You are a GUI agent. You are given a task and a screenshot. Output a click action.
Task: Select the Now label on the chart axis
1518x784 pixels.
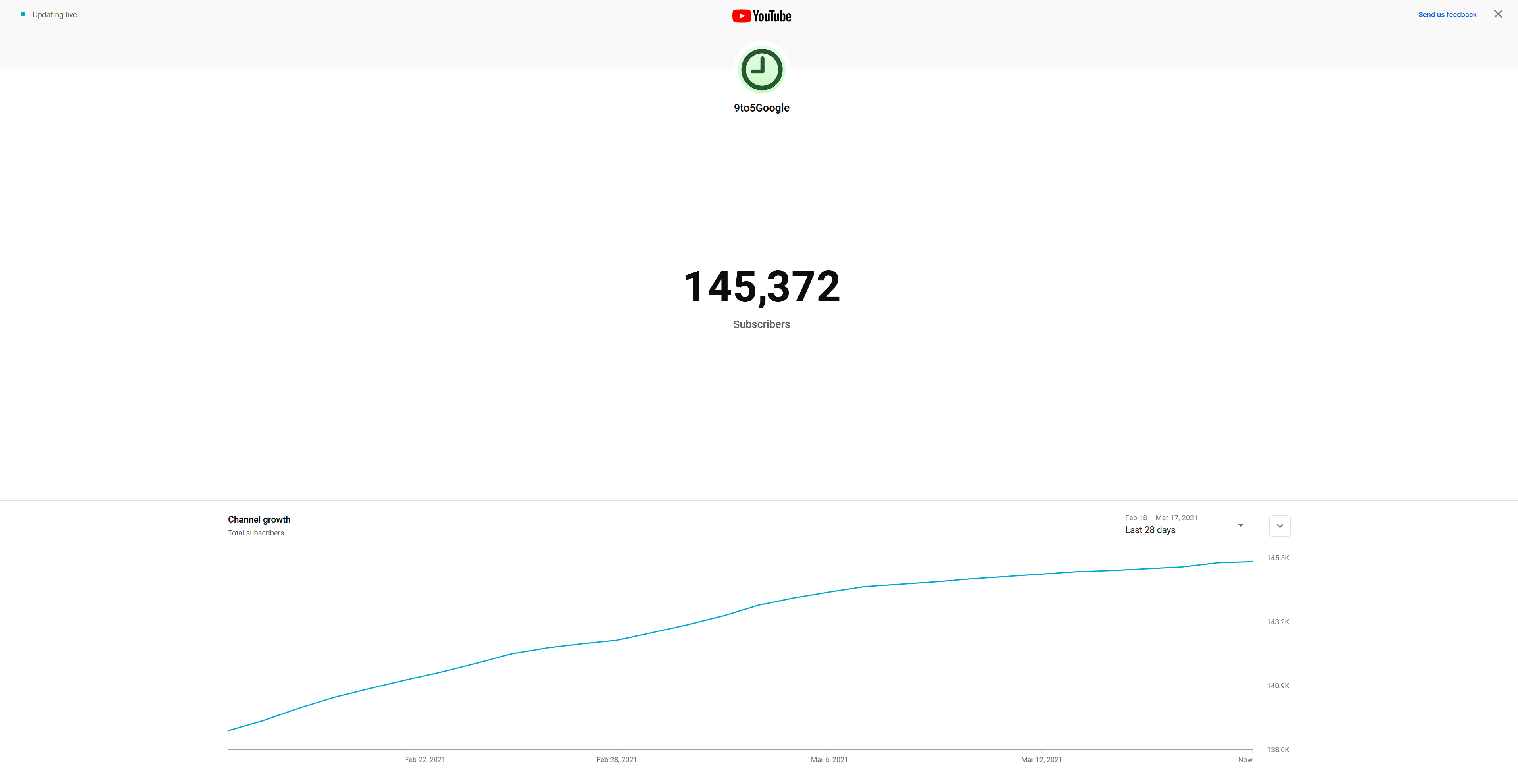(x=1245, y=760)
